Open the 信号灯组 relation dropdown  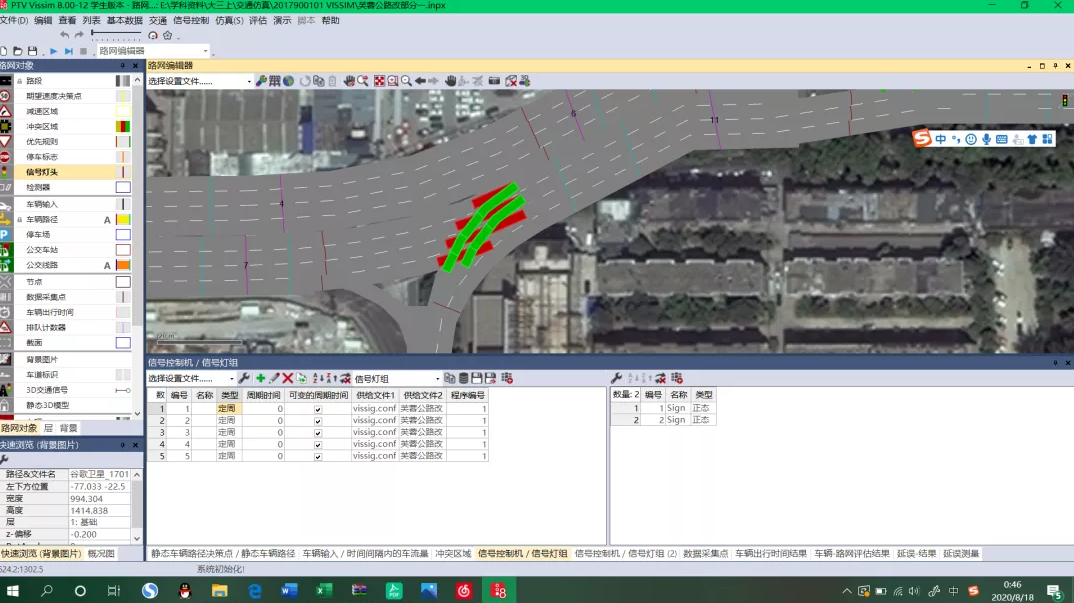click(x=437, y=378)
